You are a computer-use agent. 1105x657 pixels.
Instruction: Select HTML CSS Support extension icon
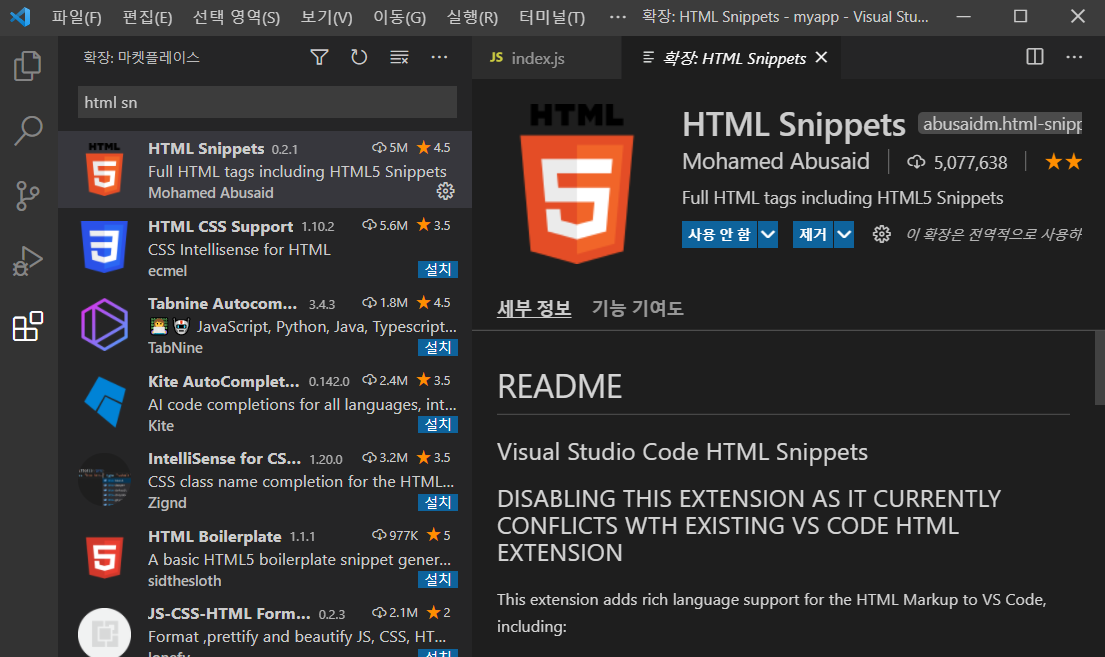(x=104, y=247)
